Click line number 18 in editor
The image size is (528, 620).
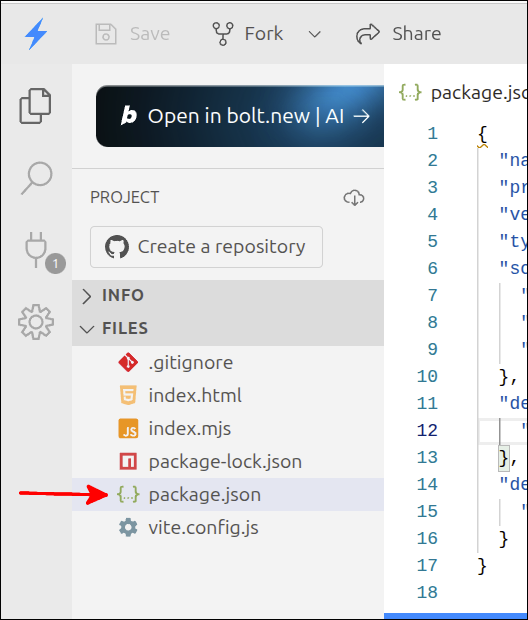427,592
